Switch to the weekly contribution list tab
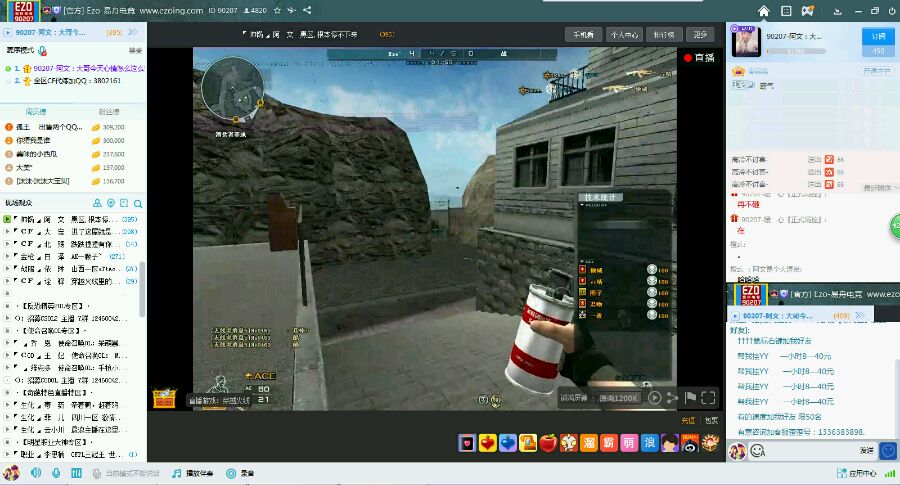Viewport: 900px width, 485px height. point(36,111)
